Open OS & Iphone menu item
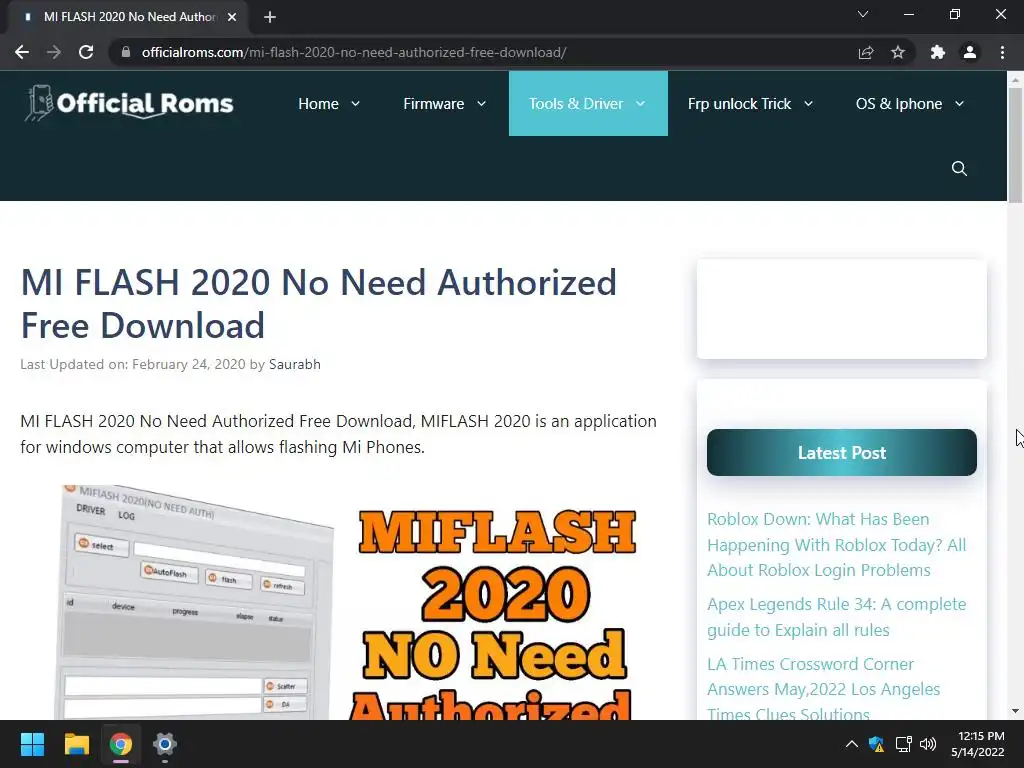The height and width of the screenshot is (768, 1024). point(899,104)
